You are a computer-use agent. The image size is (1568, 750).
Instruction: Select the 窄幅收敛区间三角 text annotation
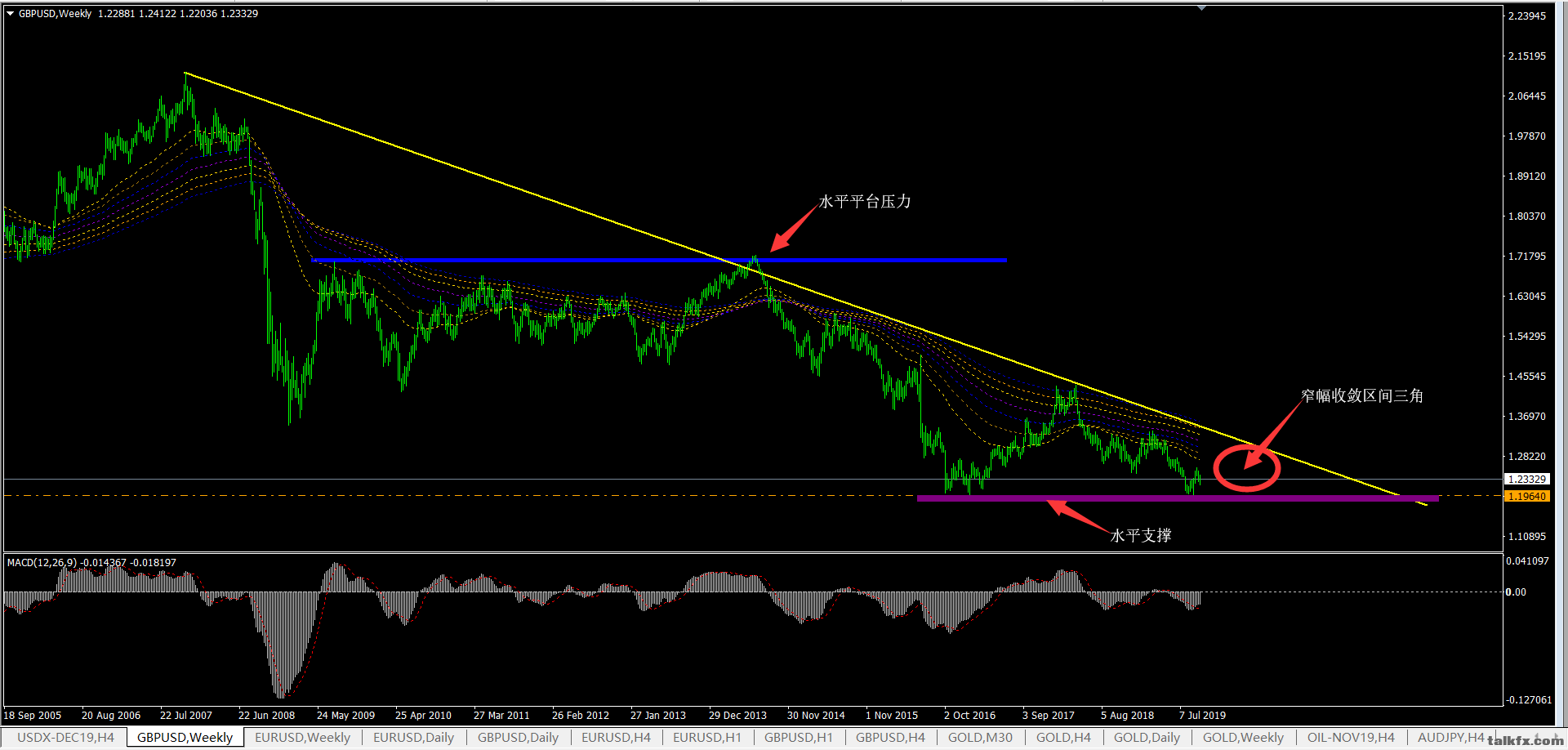1361,395
